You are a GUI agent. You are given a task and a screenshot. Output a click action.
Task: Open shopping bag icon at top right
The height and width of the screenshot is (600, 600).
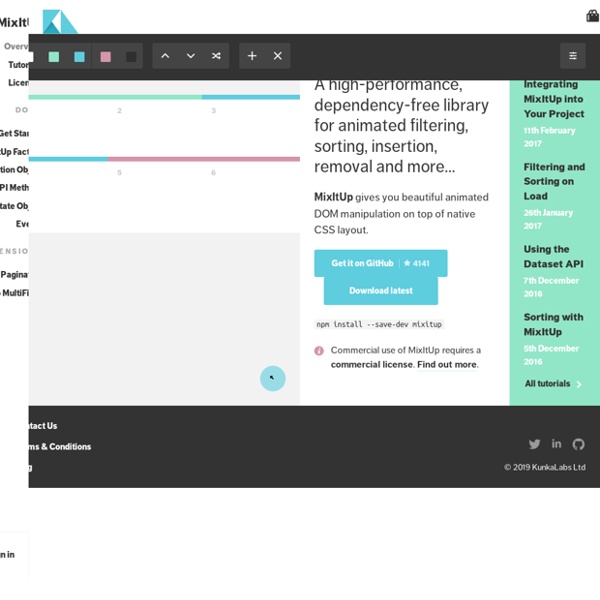click(x=593, y=16)
